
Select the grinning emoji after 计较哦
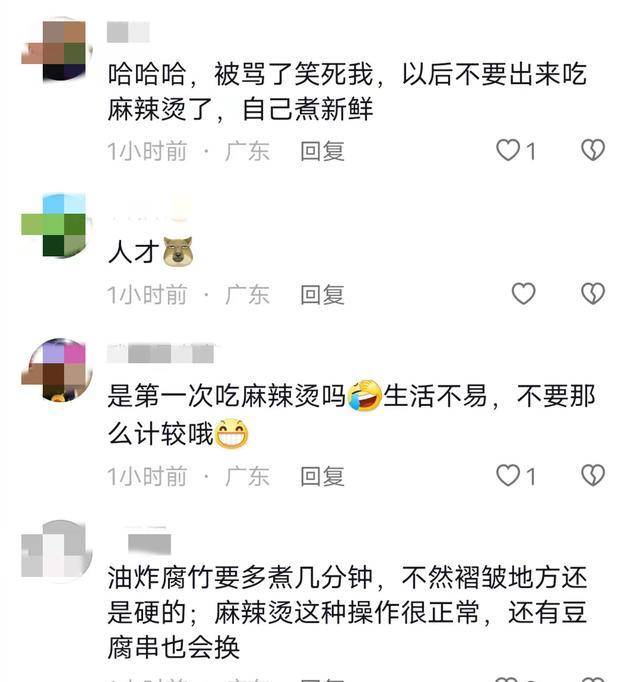coord(232,433)
